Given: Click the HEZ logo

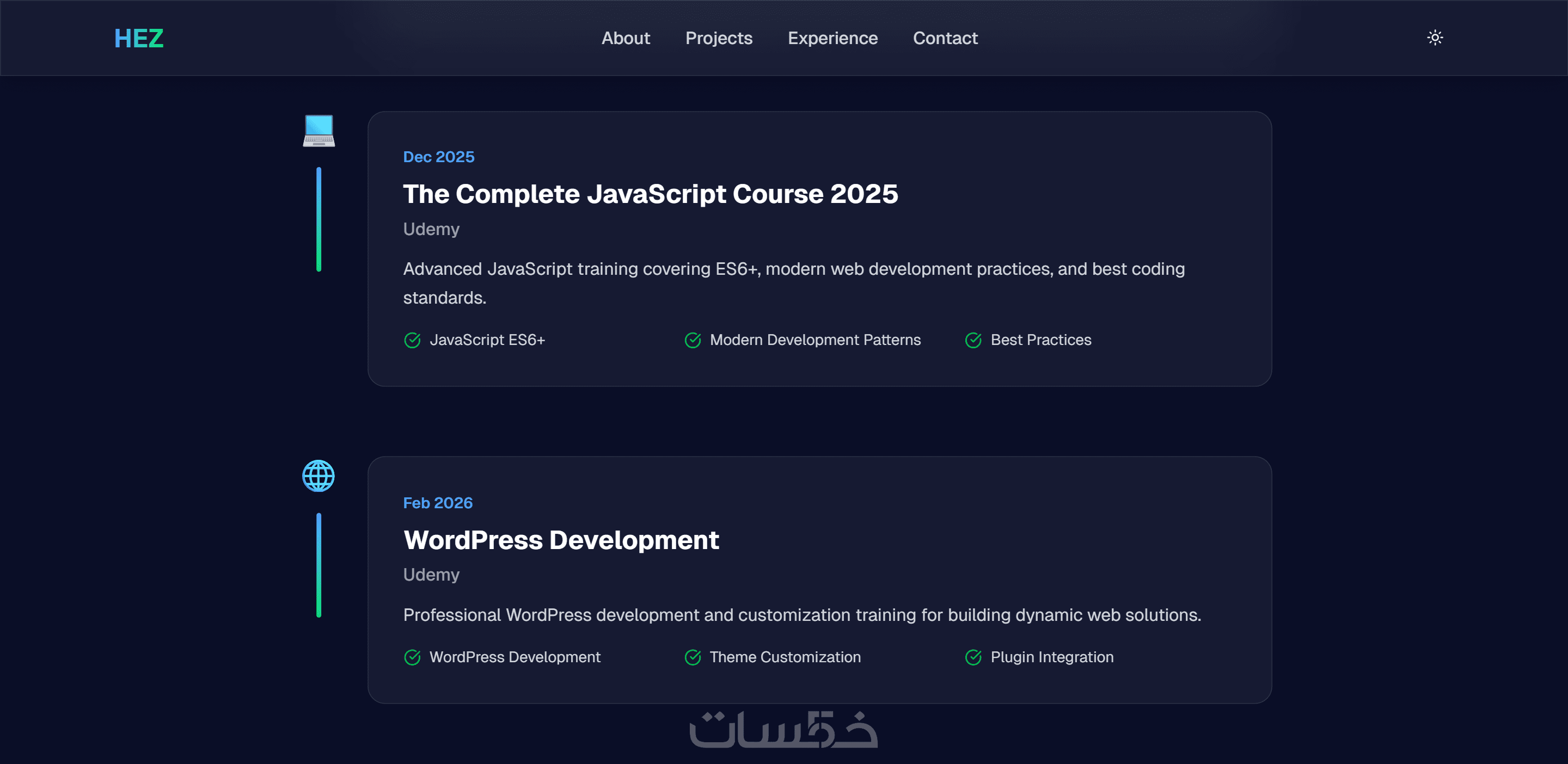Looking at the screenshot, I should coord(139,38).
